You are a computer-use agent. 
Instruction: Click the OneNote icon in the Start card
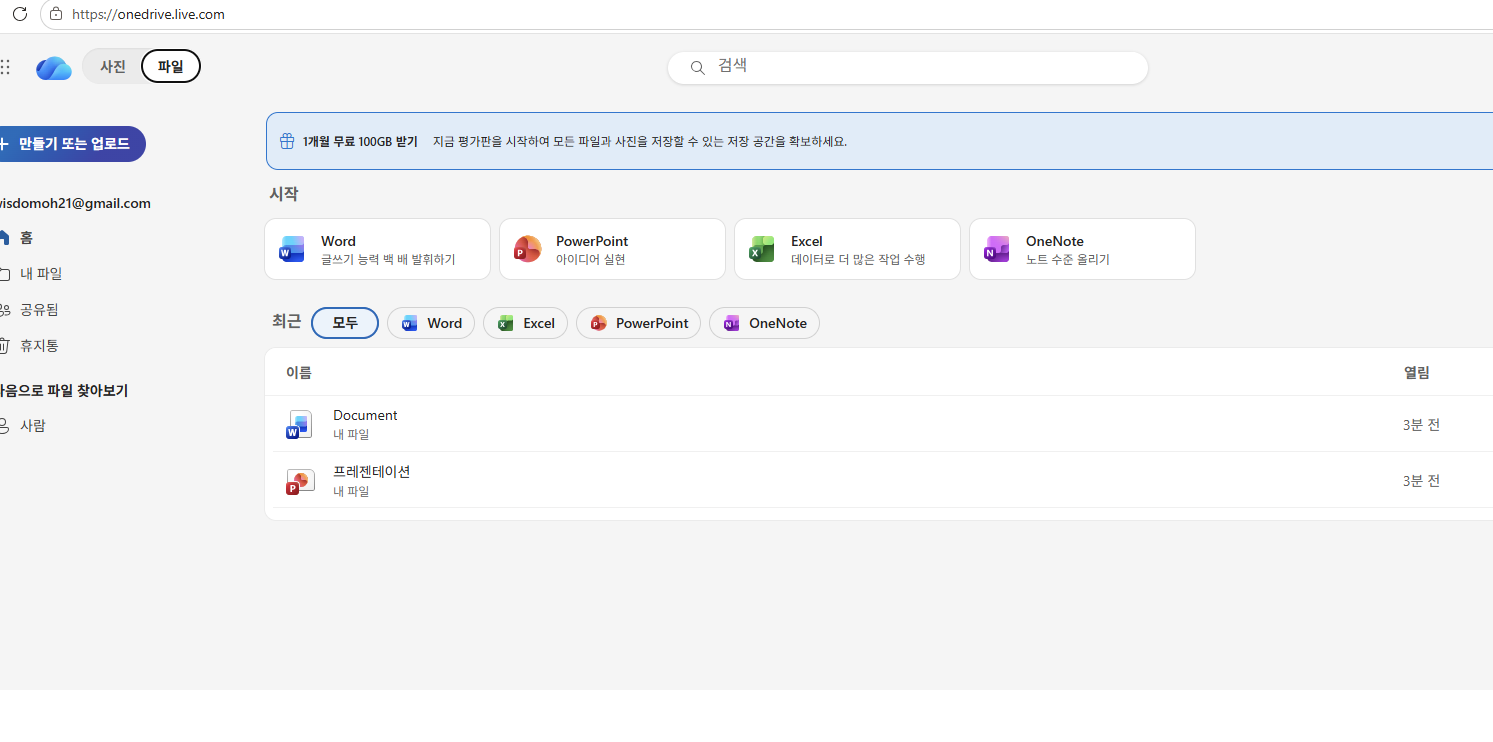997,249
